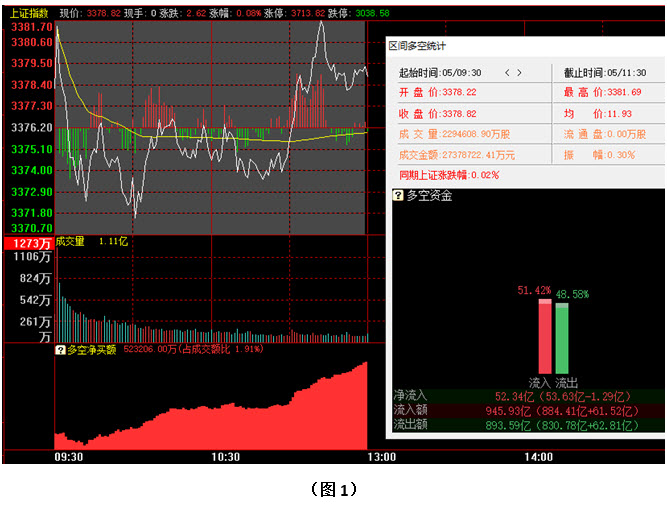The width and height of the screenshot is (667, 507).
Task: Click the 13:00 time axis marker
Action: pos(382,457)
